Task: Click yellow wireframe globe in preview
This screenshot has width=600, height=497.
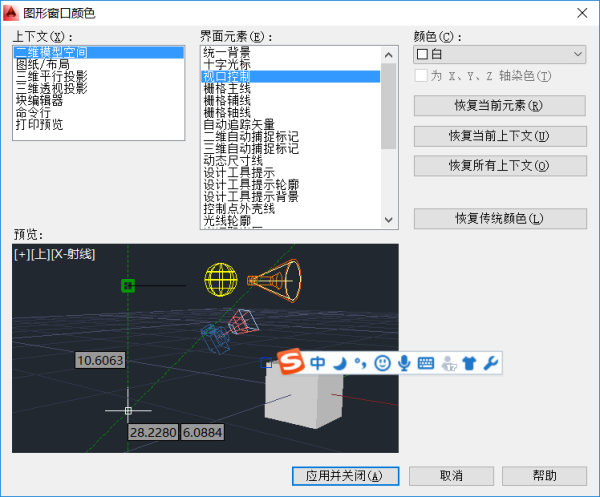Action: (x=221, y=280)
